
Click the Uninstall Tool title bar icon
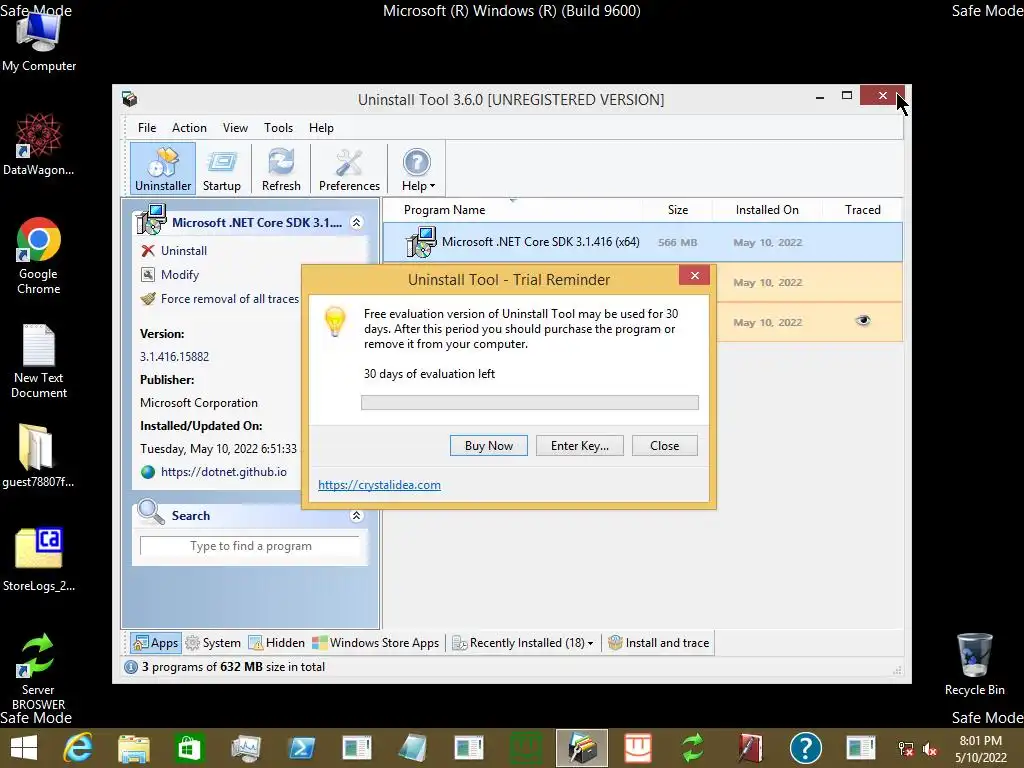(x=129, y=99)
